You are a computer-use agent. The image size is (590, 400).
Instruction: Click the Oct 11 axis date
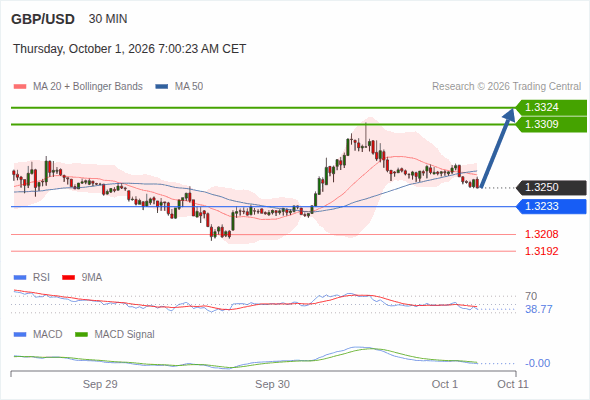tap(513, 384)
